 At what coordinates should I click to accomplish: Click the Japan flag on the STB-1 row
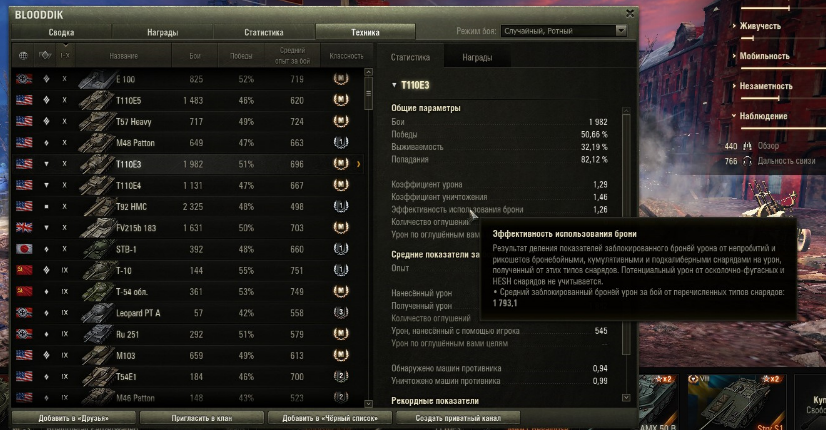[24, 249]
